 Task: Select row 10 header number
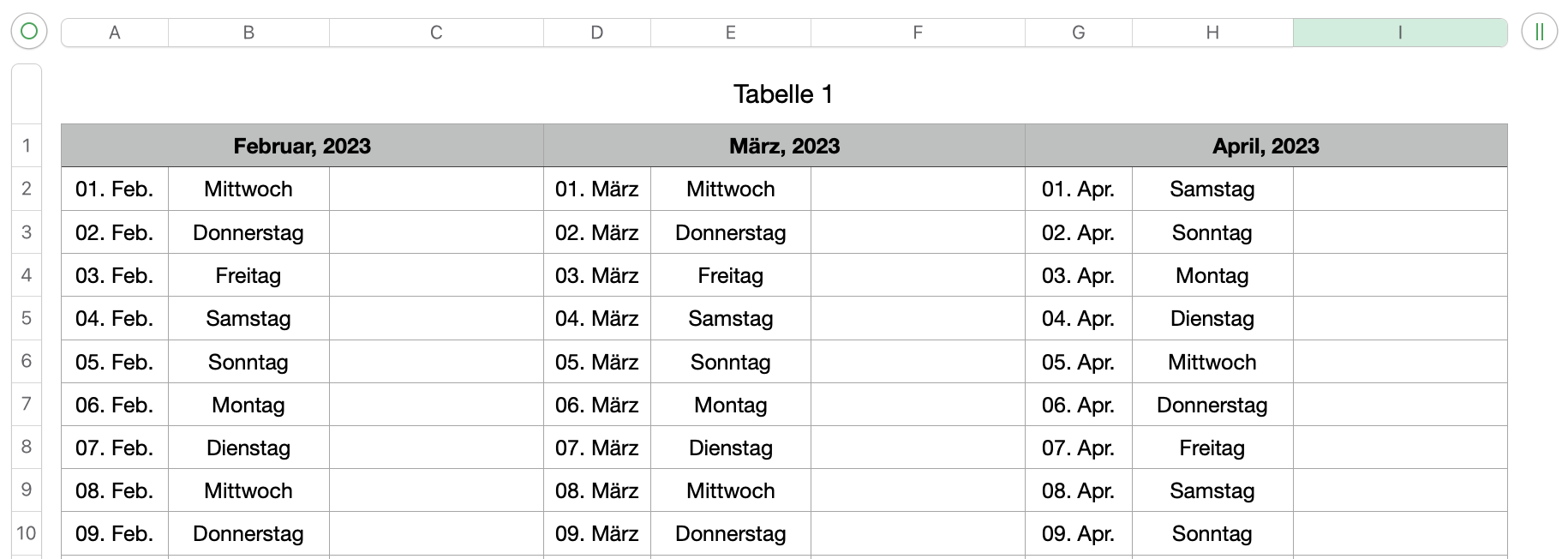pyautogui.click(x=27, y=533)
